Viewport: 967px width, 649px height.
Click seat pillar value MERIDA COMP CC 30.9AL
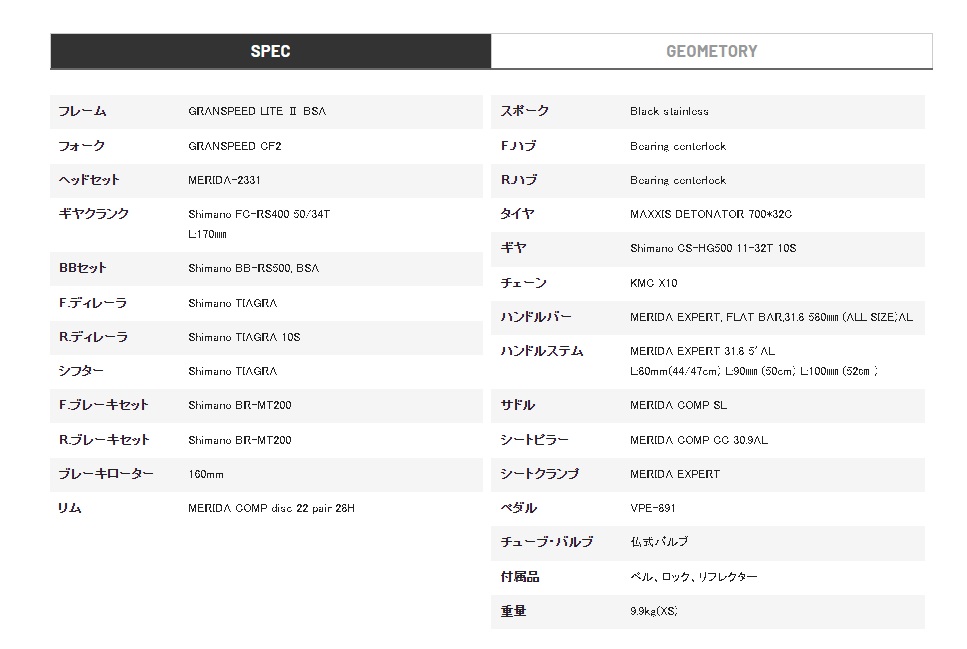pos(699,440)
